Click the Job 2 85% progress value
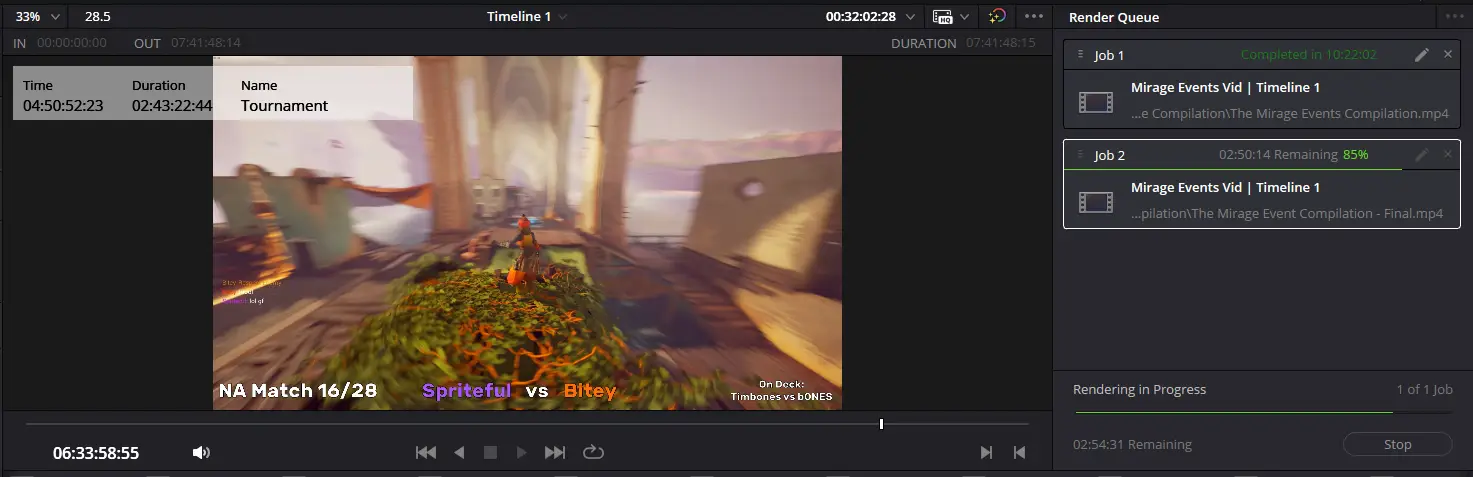This screenshot has width=1473, height=477. coord(1356,155)
